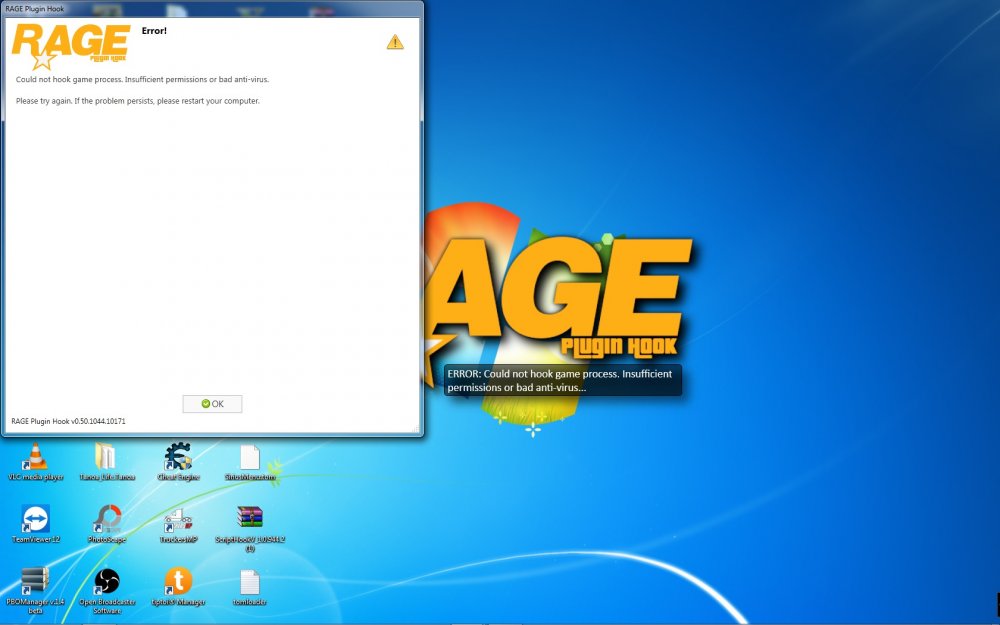Viewport: 1000px width, 625px height.
Task: Click "Could not hook game process" message
Action: coord(142,80)
